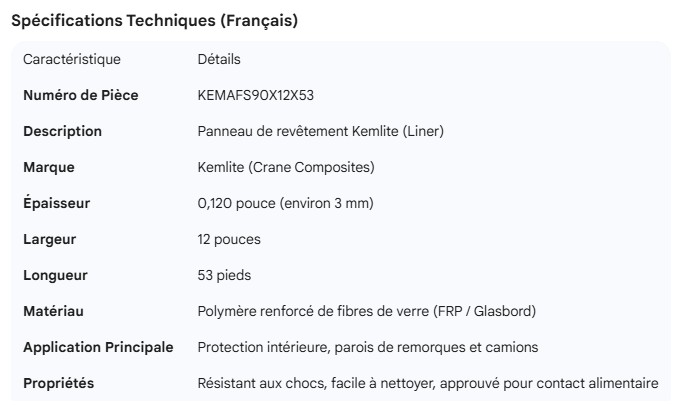Image resolution: width=681 pixels, height=405 pixels.
Task: Select the Matériau row label
Action: (53, 312)
